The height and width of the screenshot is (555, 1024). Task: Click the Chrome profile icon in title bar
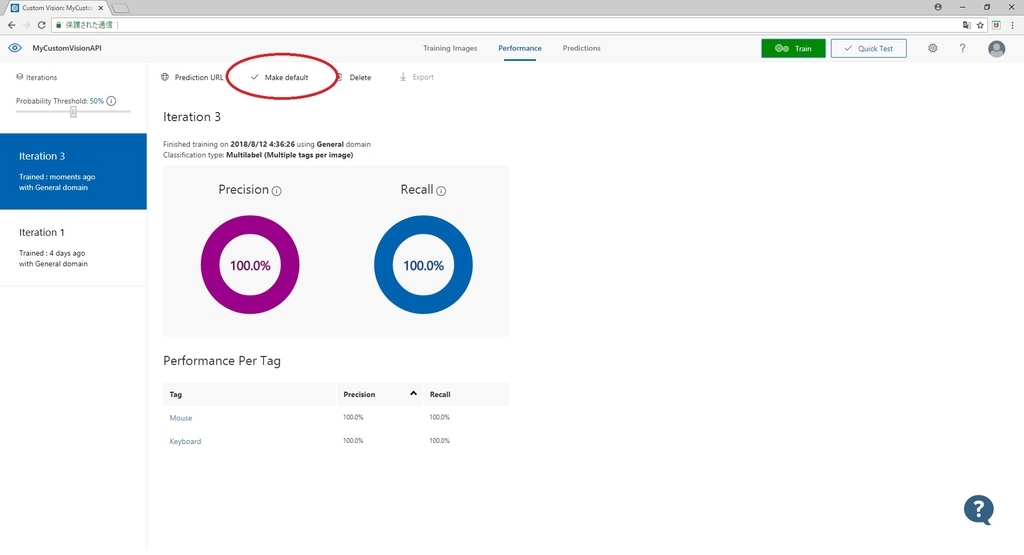point(938,7)
